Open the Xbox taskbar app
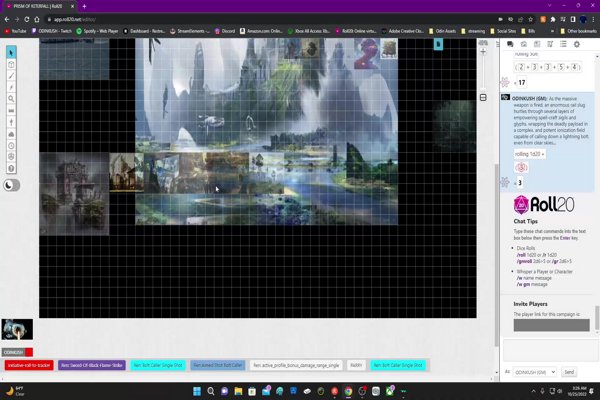This screenshot has width=600, height=400. click(390, 391)
